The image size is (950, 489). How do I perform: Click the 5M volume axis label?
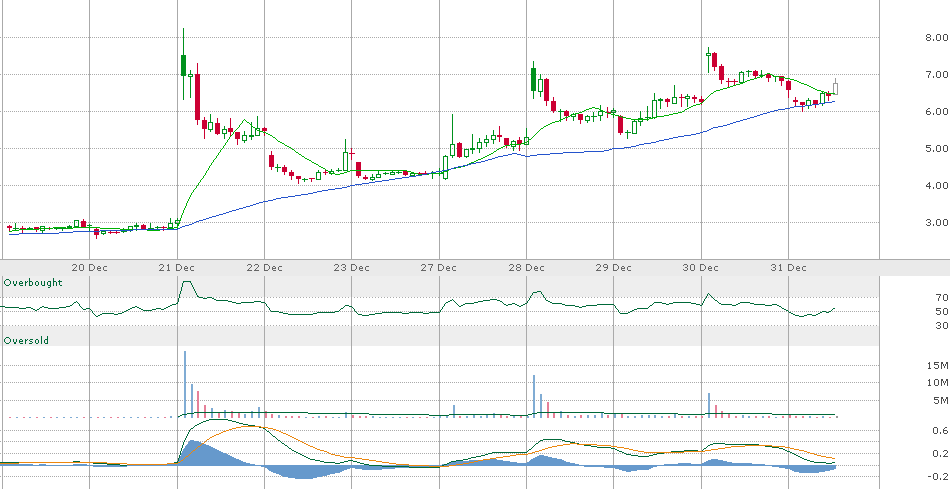940,401
